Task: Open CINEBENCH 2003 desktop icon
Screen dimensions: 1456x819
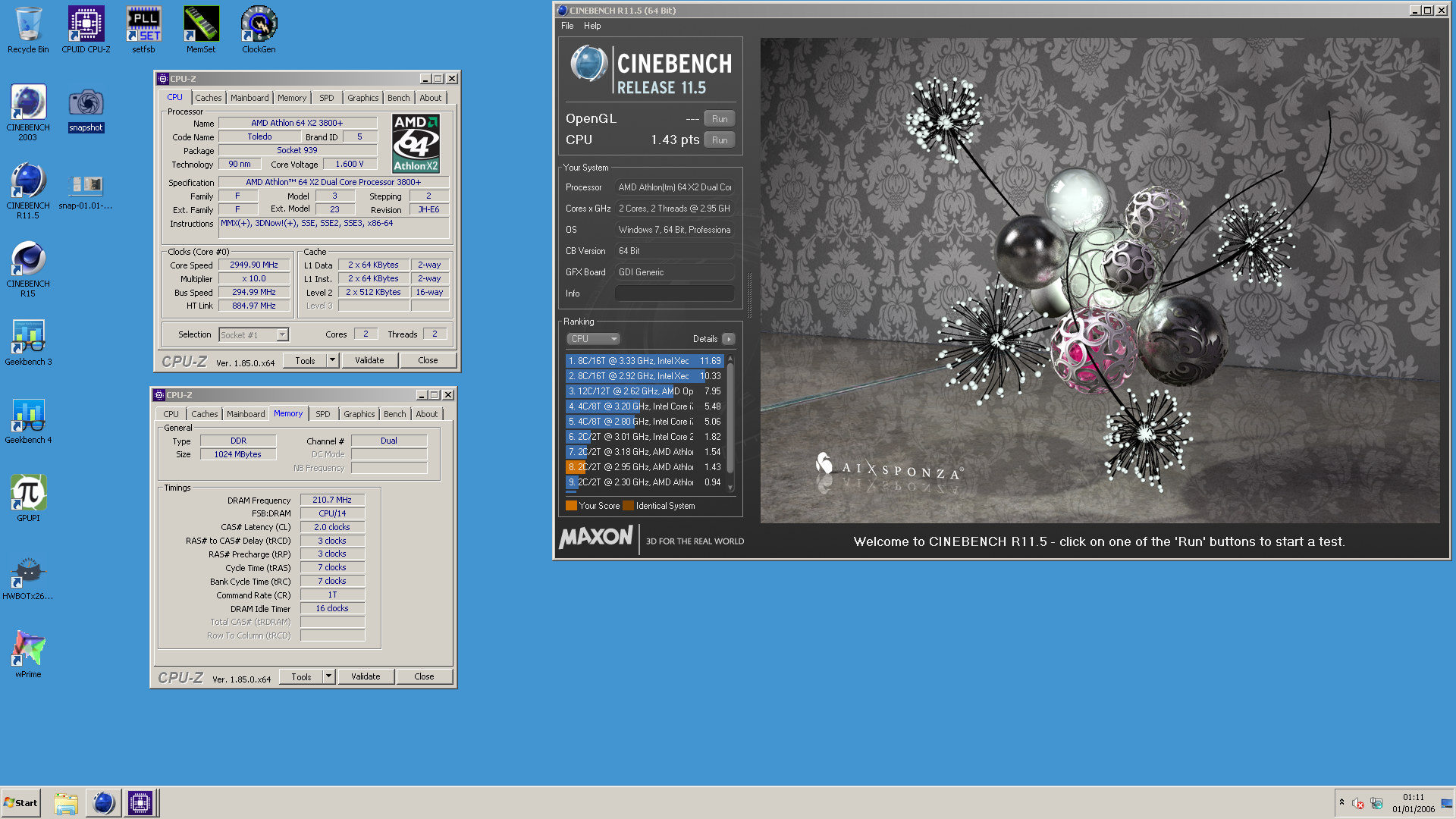Action: click(28, 113)
